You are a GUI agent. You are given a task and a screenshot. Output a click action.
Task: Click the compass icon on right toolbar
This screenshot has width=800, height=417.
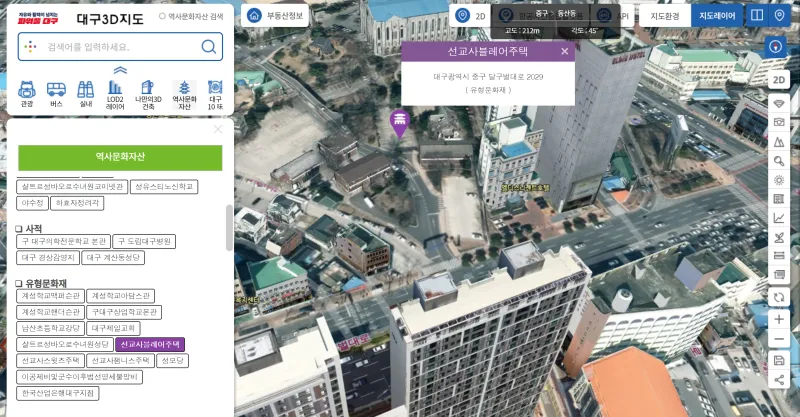point(779,47)
